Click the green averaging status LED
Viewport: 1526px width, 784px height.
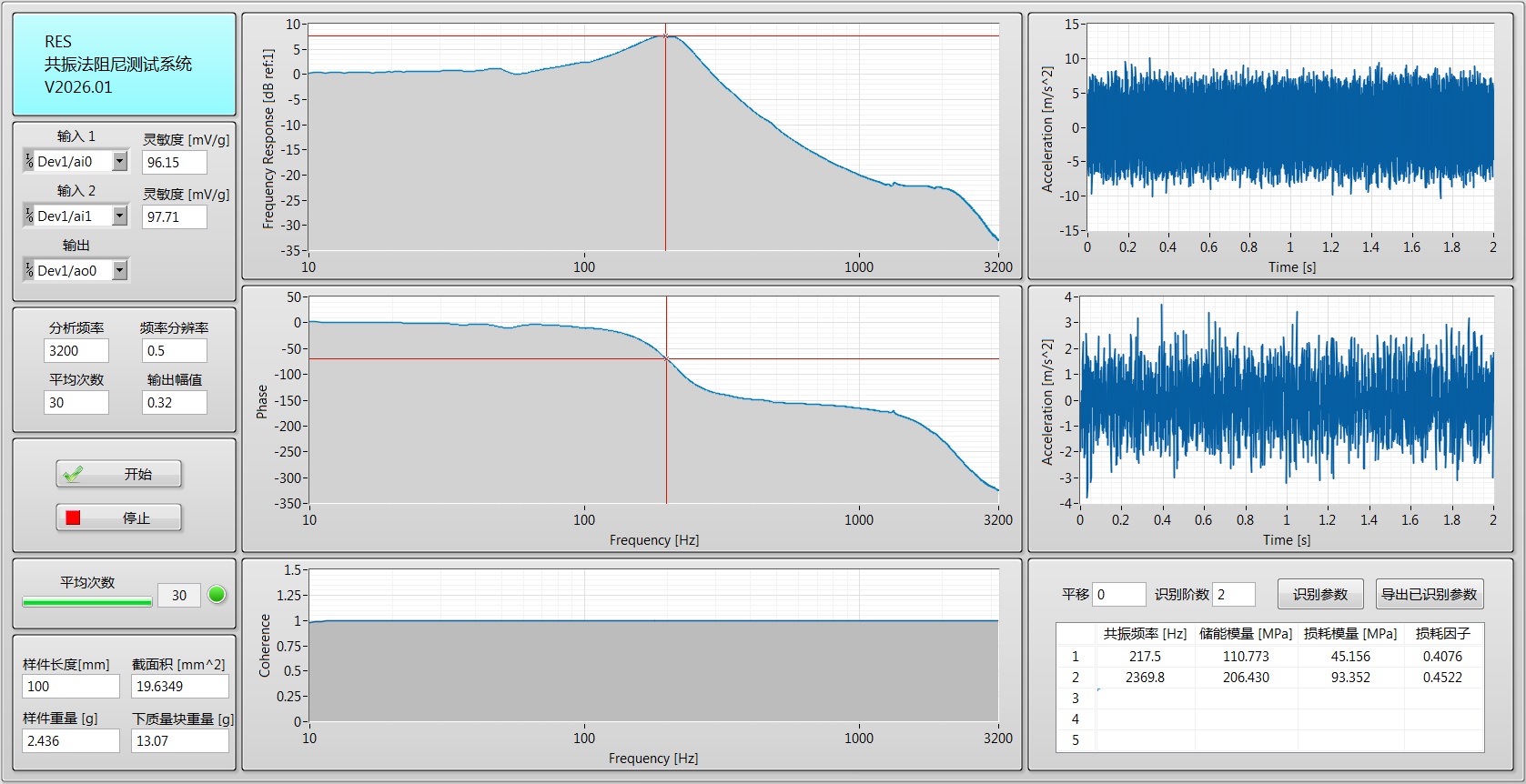click(217, 595)
